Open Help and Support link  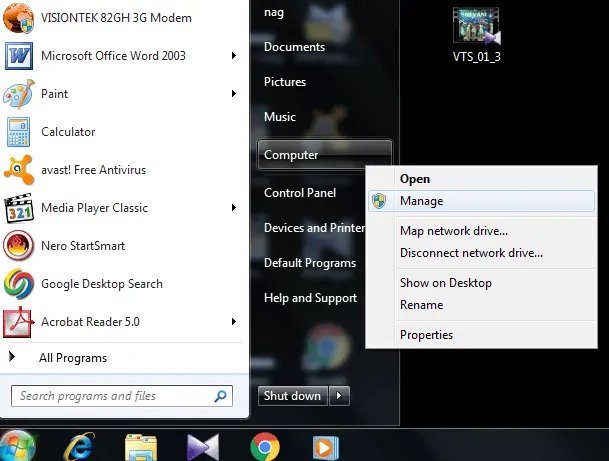point(310,298)
